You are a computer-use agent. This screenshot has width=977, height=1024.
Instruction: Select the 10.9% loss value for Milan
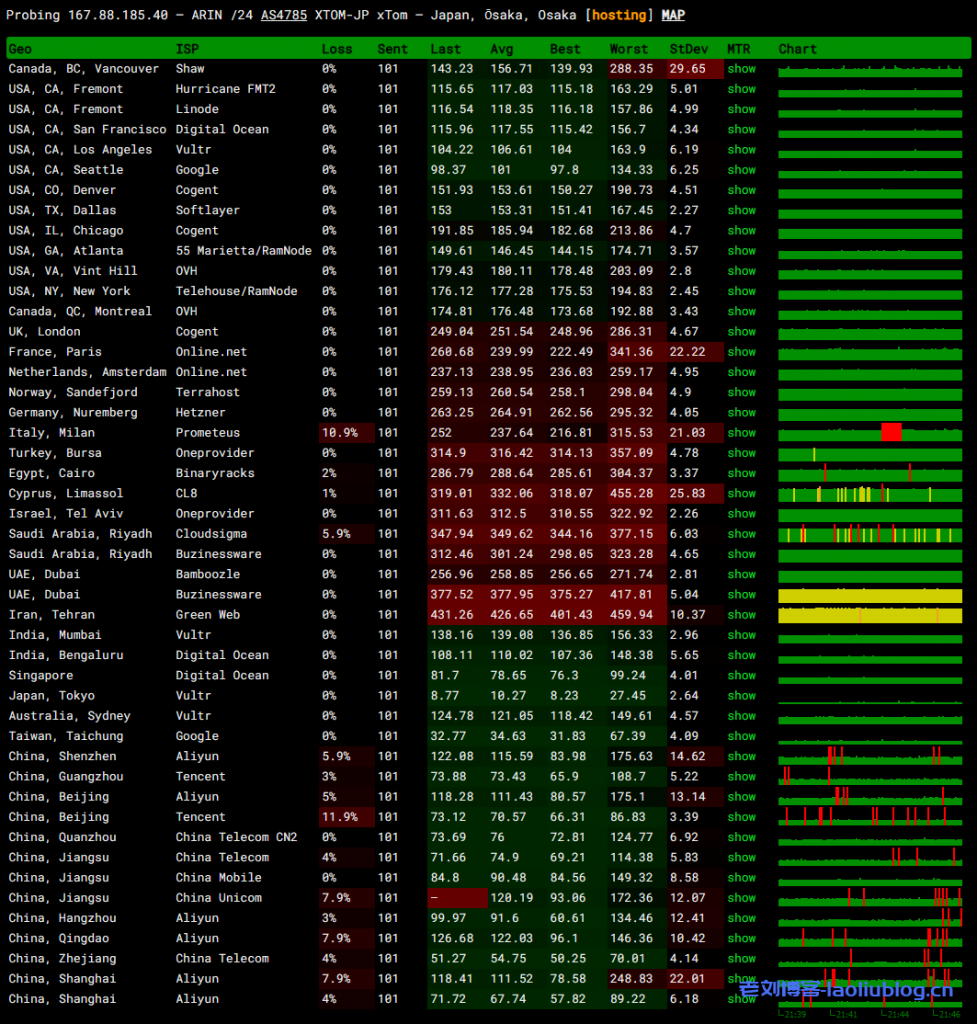click(340, 433)
